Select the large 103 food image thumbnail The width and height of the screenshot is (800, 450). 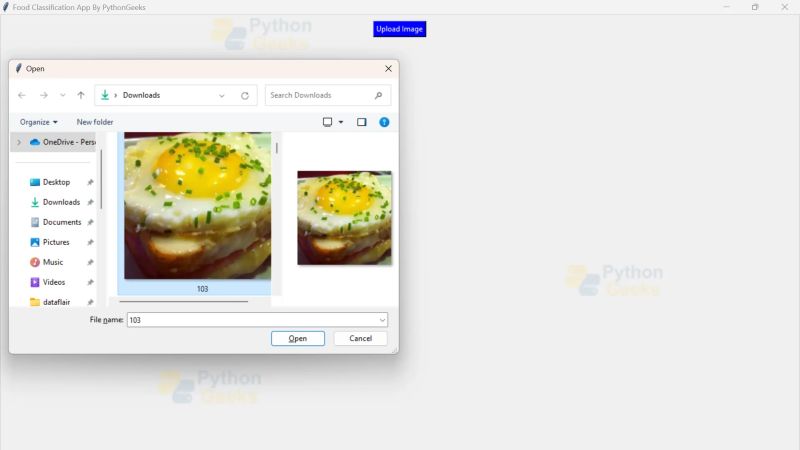click(x=197, y=206)
